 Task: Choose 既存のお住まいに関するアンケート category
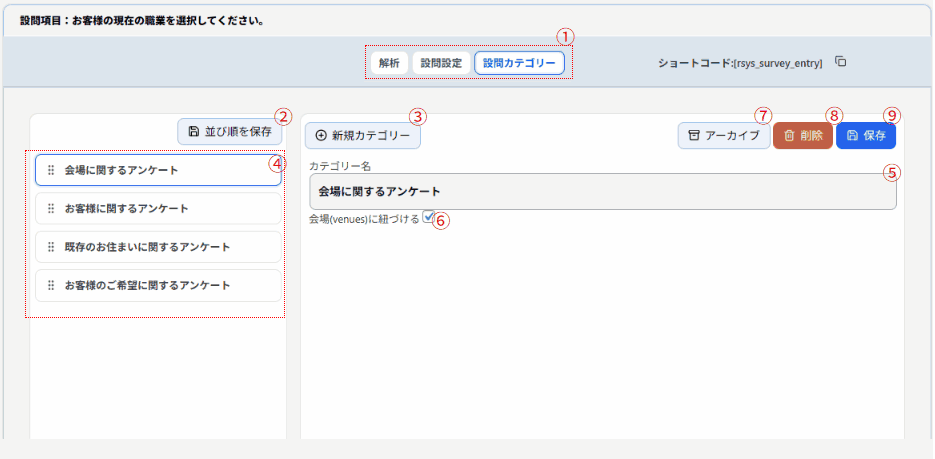pyautogui.click(x=160, y=247)
